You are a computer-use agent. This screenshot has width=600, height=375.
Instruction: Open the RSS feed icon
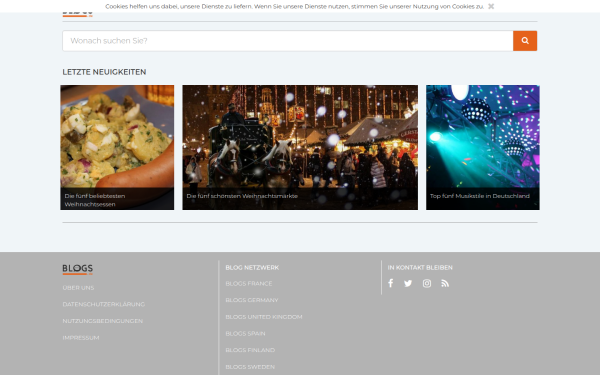pos(445,283)
